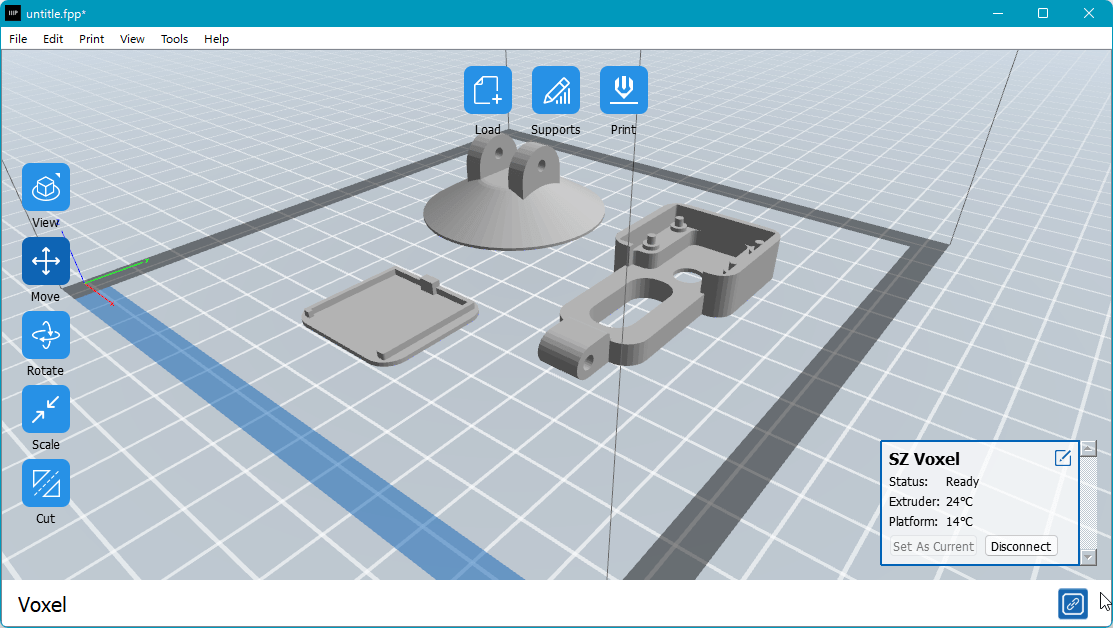Click printer list scrollbar up arrow
This screenshot has height=628, width=1113.
1088,449
